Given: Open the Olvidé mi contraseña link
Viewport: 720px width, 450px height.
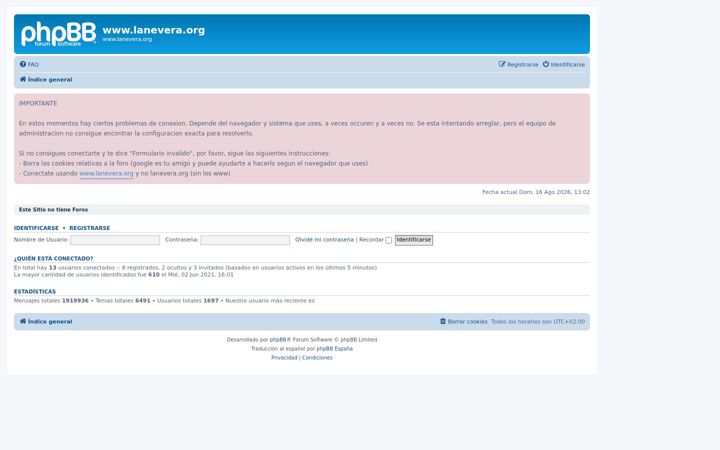Looking at the screenshot, I should (324, 240).
